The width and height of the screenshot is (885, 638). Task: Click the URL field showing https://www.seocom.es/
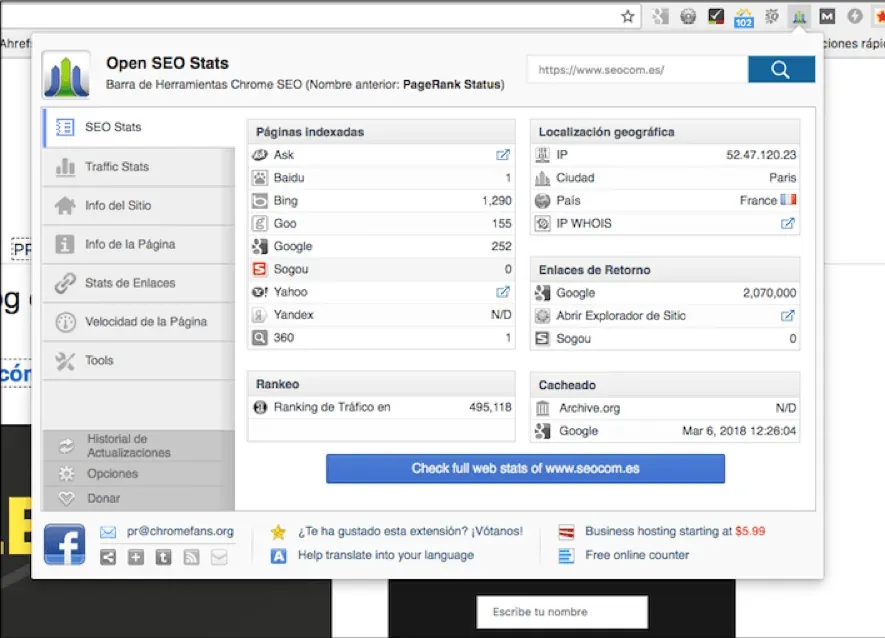tap(638, 69)
